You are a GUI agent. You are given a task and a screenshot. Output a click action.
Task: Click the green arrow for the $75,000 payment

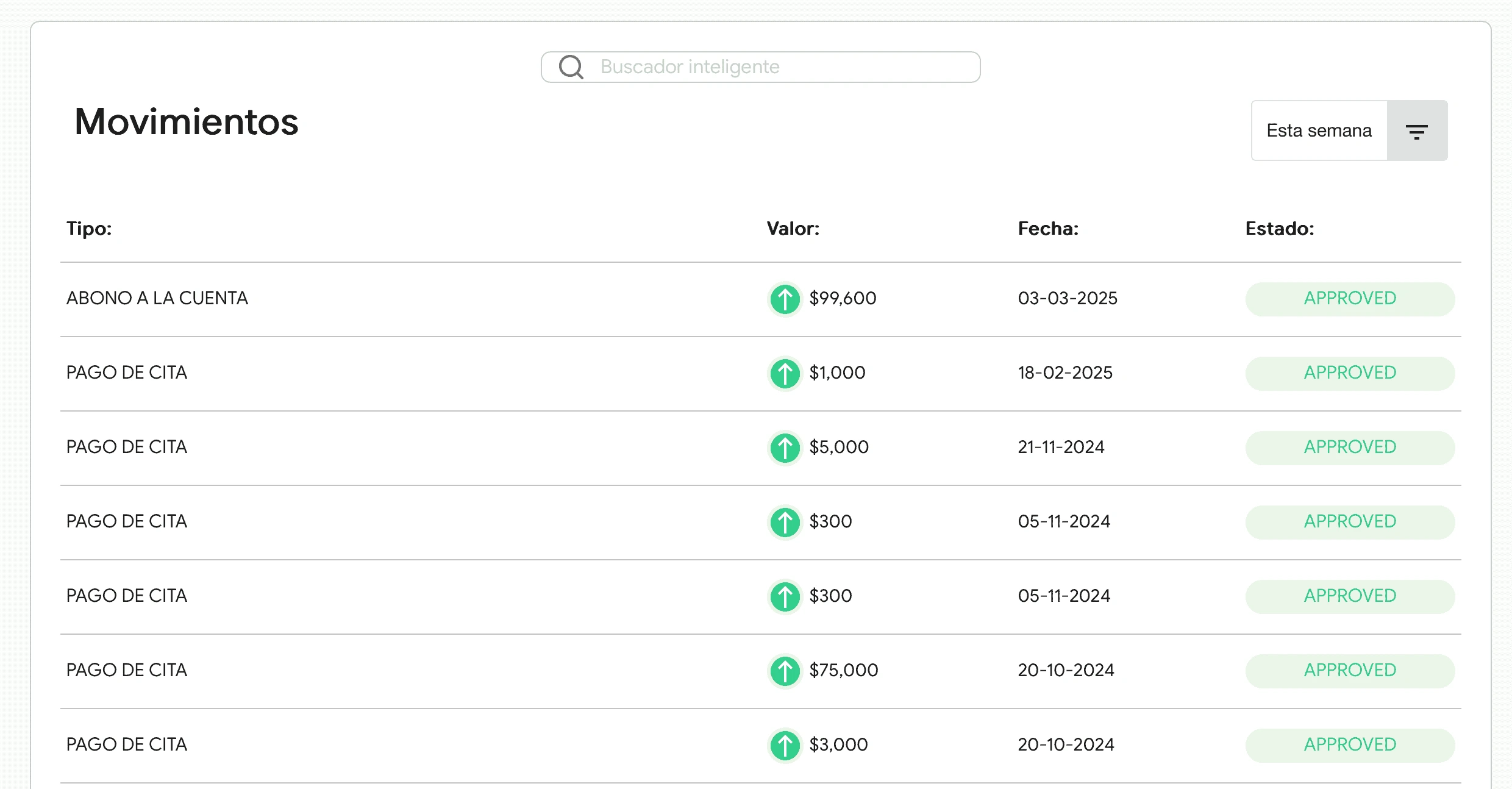(x=785, y=671)
